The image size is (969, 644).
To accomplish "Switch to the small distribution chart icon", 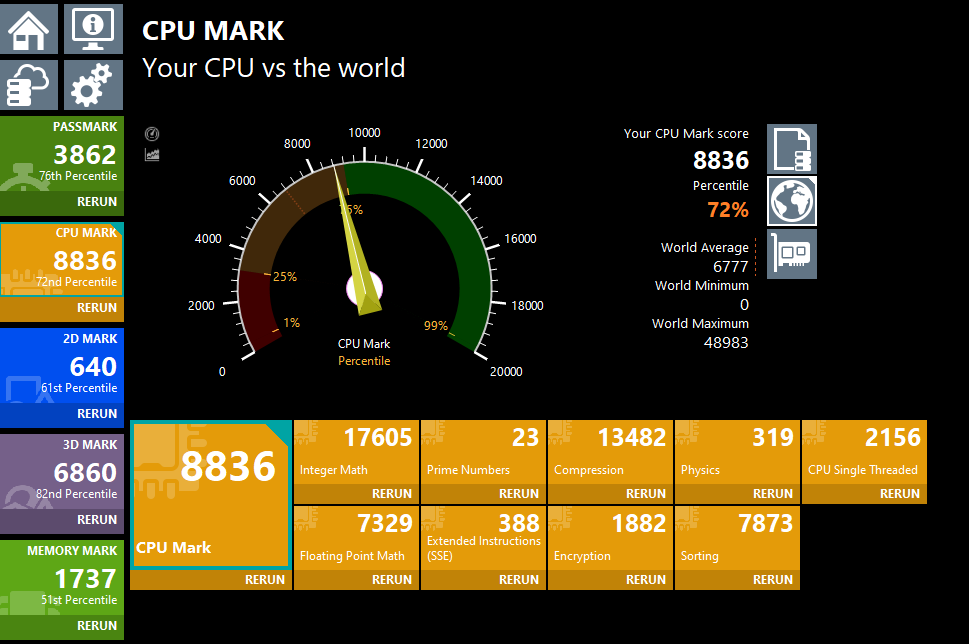I will tap(152, 155).
